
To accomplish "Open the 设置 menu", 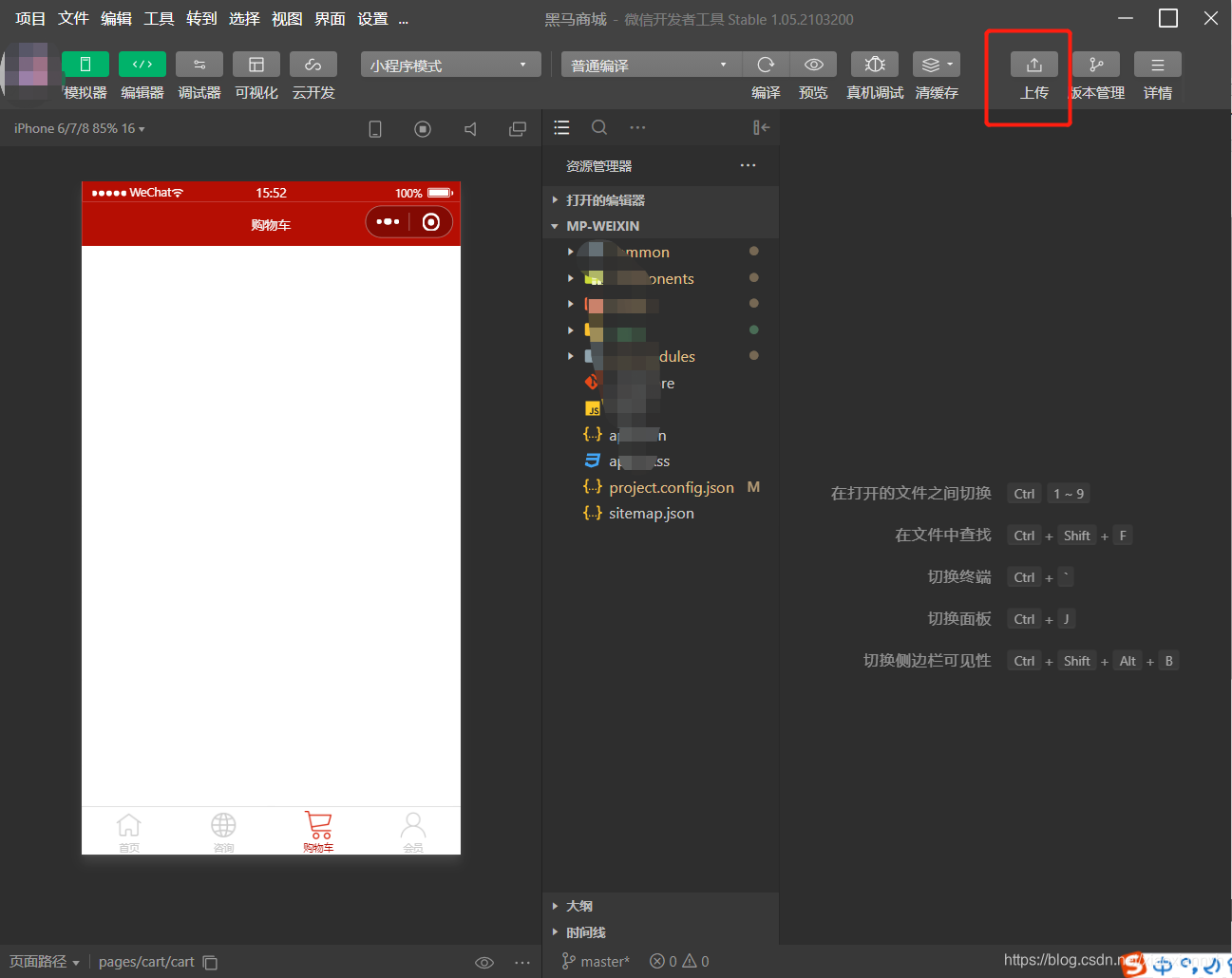I will click(x=372, y=19).
